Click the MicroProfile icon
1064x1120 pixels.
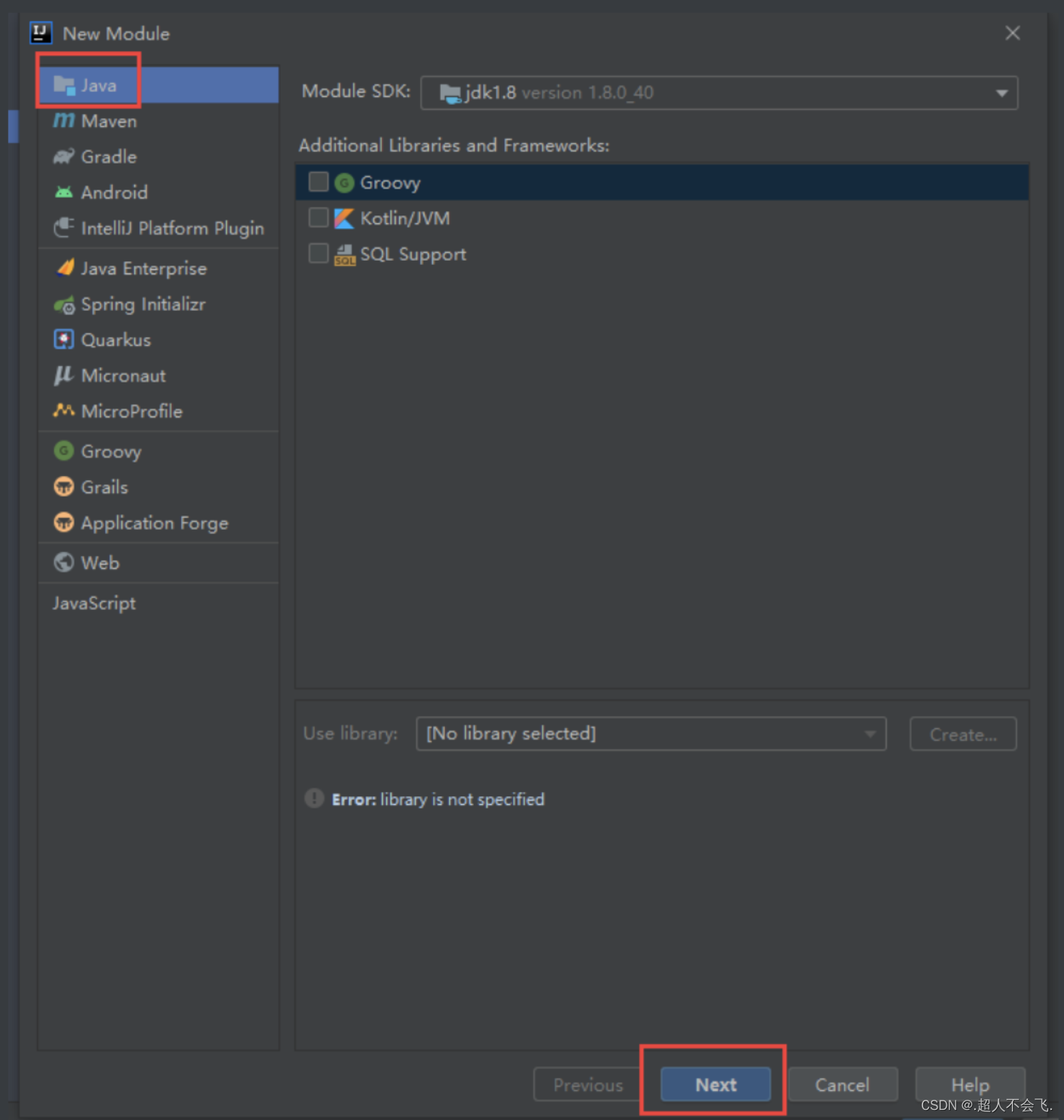[x=64, y=410]
